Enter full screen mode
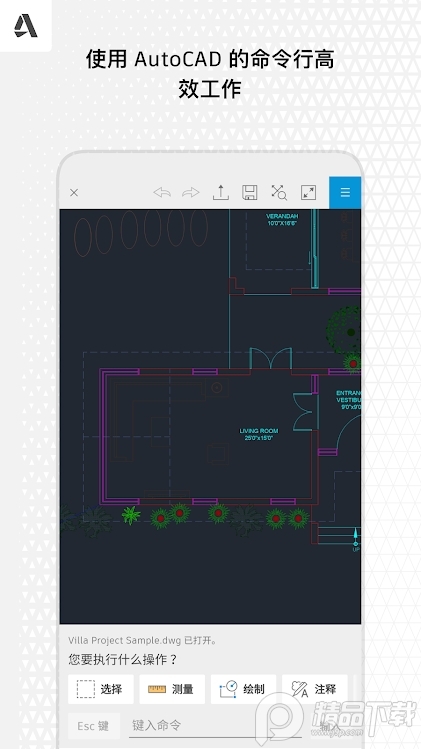This screenshot has height=749, width=421. pyautogui.click(x=308, y=192)
